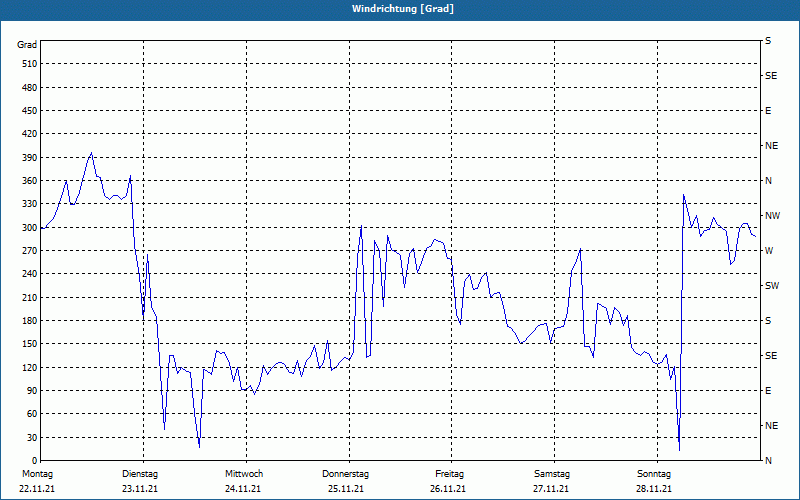Select NE compass label between 60 and 30 levels

coord(771,426)
